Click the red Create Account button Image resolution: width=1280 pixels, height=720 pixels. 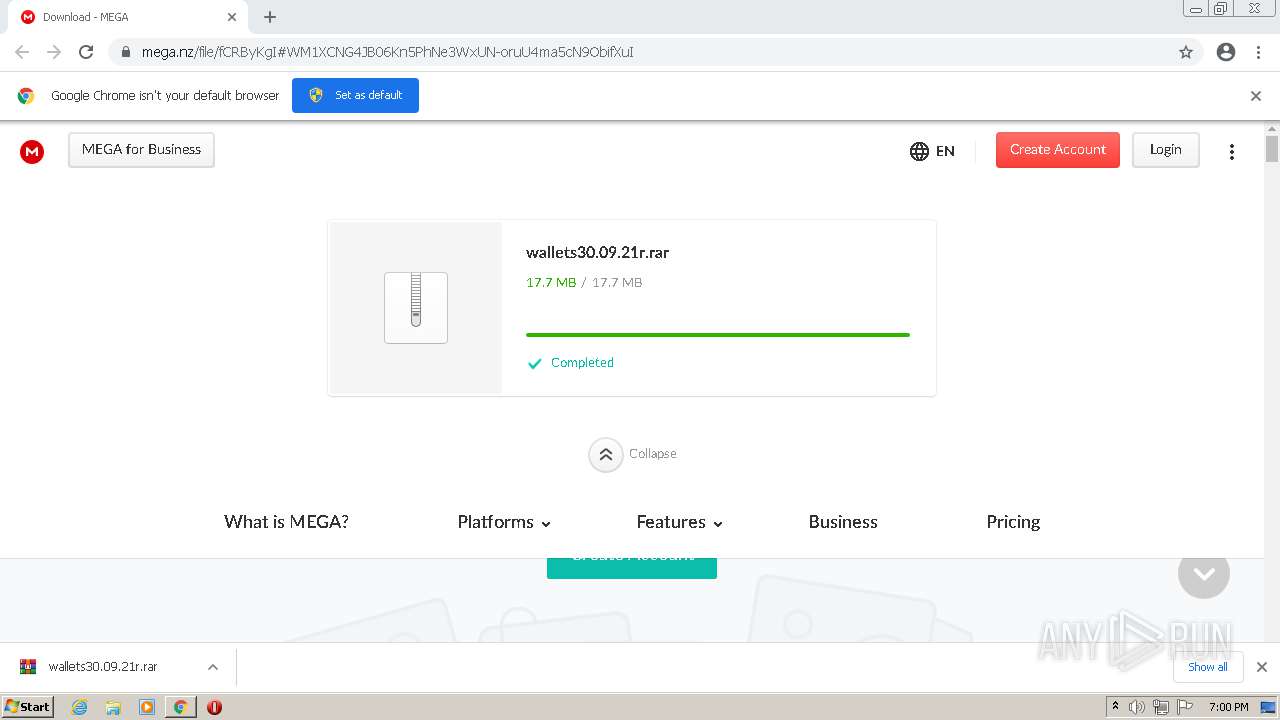(1058, 150)
